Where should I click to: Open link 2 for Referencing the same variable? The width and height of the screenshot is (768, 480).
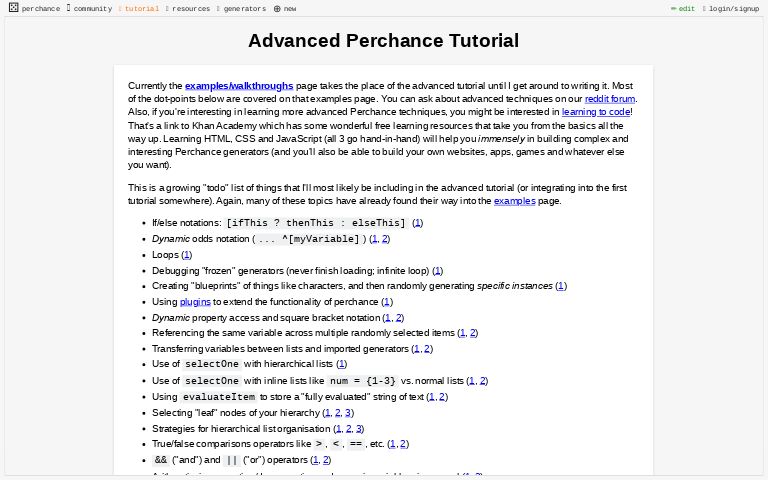coord(473,333)
